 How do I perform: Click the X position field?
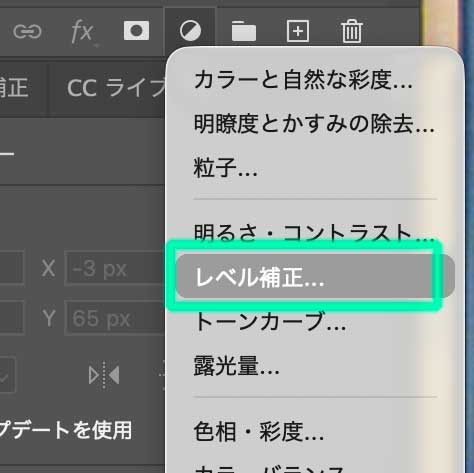[115, 269]
